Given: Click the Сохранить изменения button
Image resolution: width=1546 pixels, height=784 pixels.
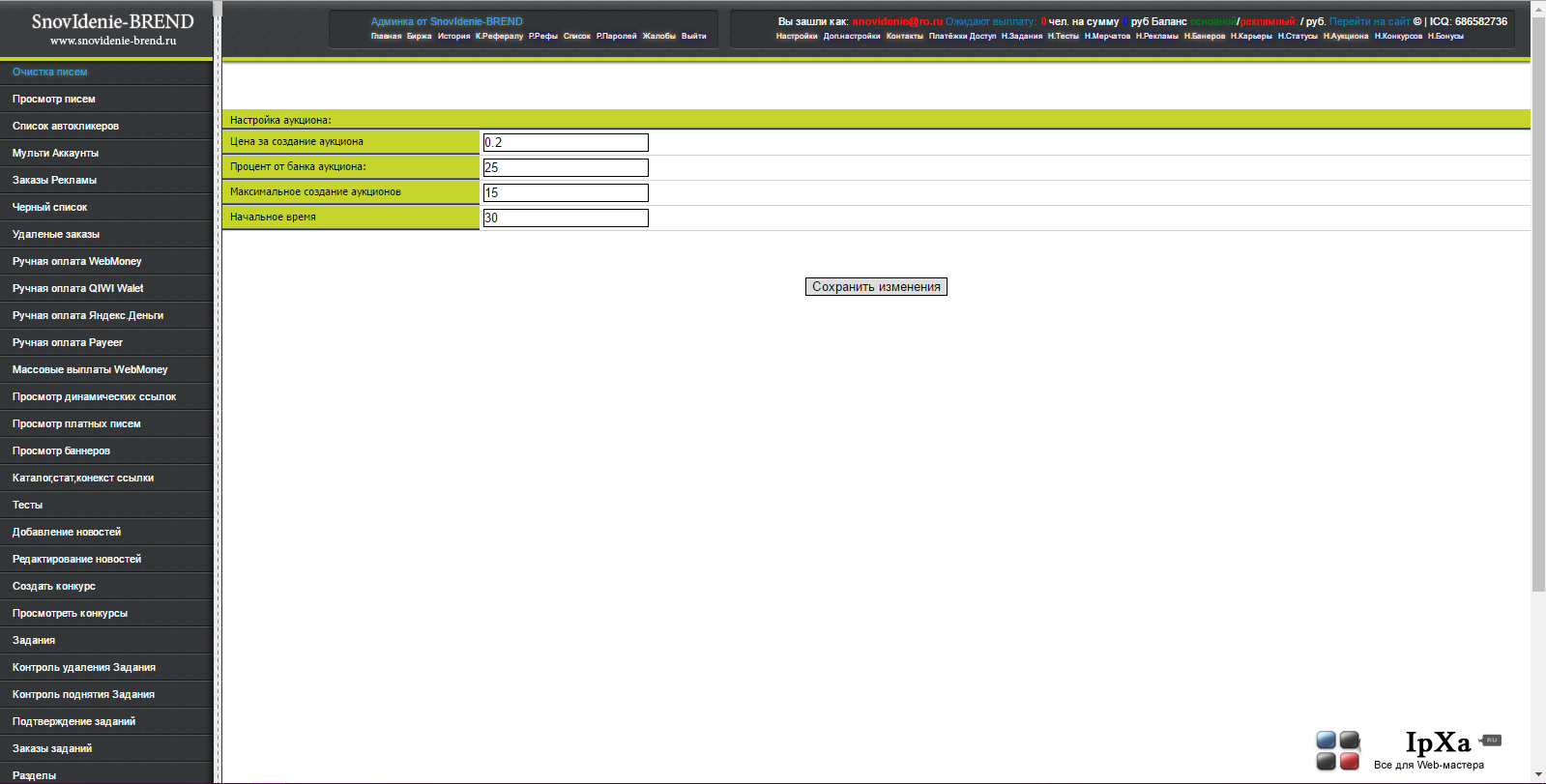Looking at the screenshot, I should [x=876, y=286].
